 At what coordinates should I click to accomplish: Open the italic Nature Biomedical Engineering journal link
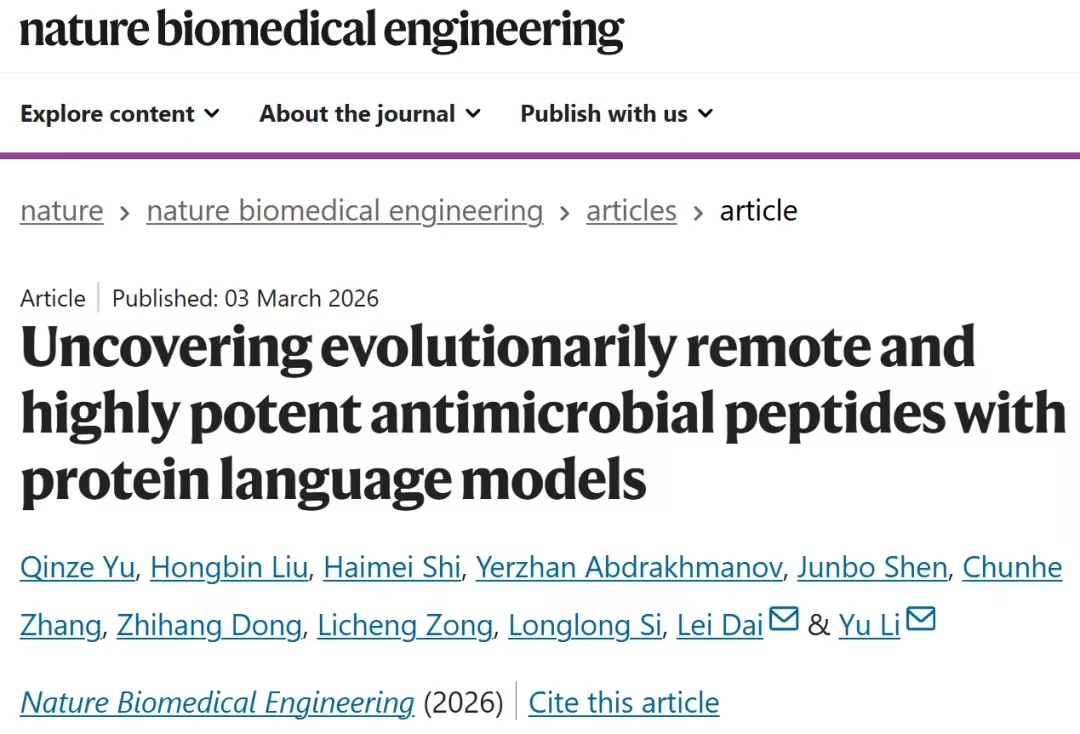(x=217, y=703)
